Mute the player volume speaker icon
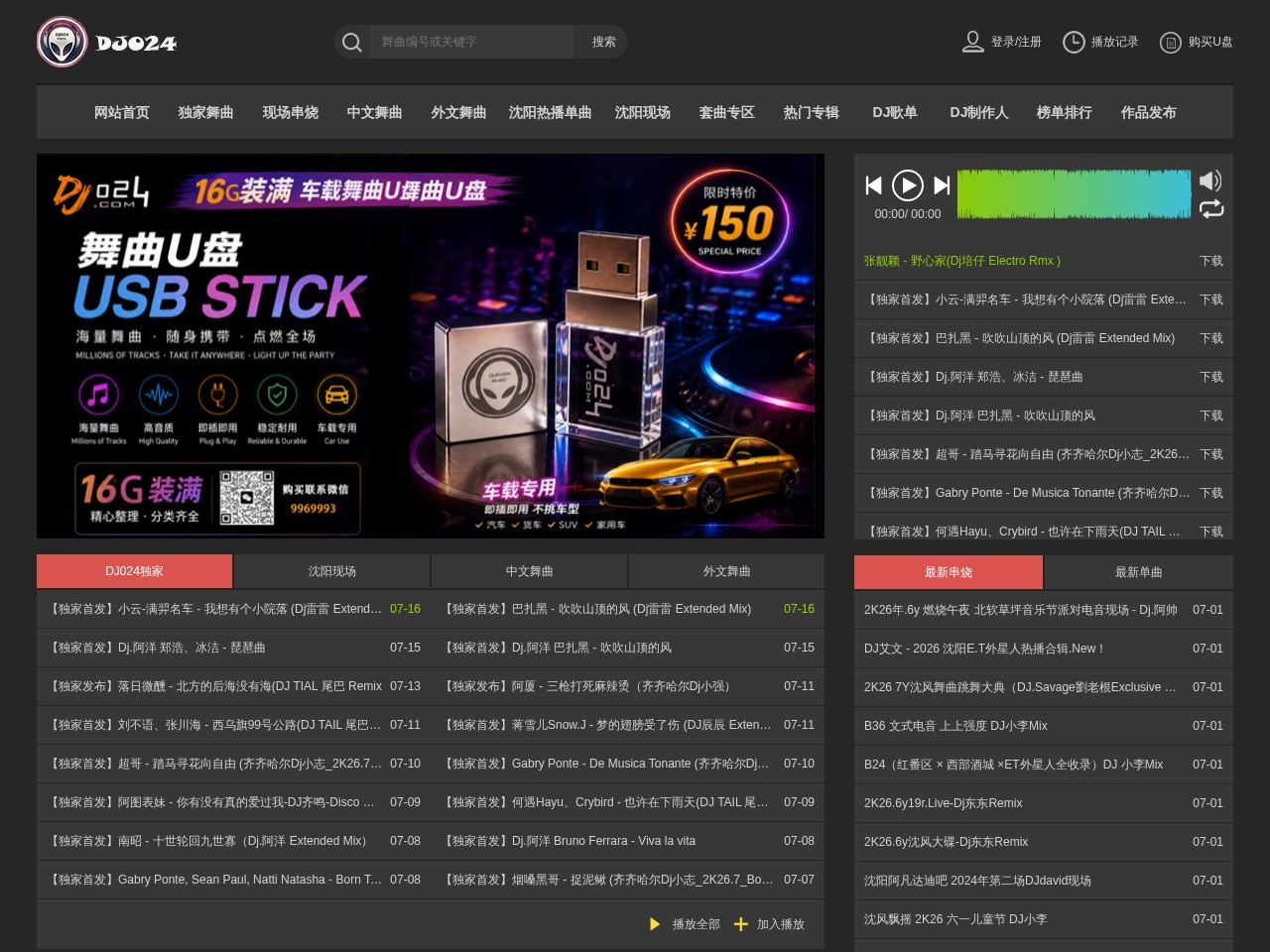1270x952 pixels. coord(1210,180)
